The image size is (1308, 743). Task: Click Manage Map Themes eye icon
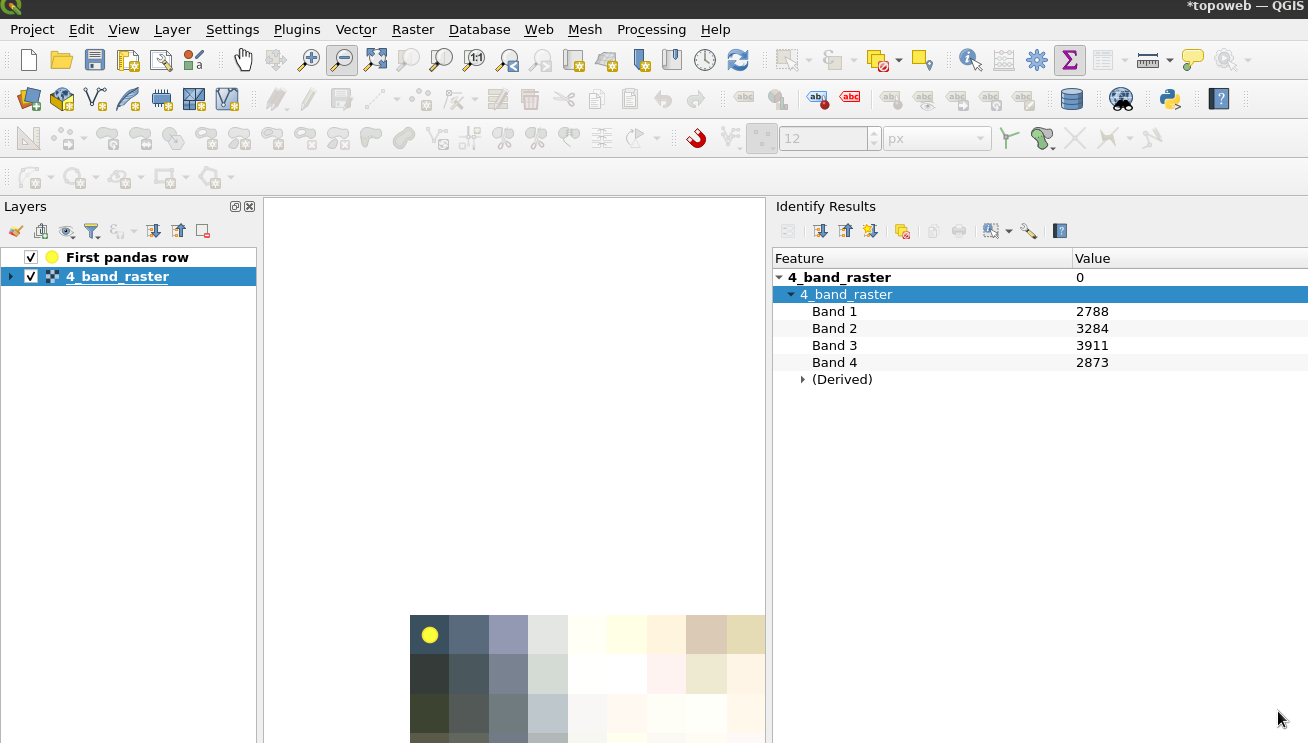[67, 231]
